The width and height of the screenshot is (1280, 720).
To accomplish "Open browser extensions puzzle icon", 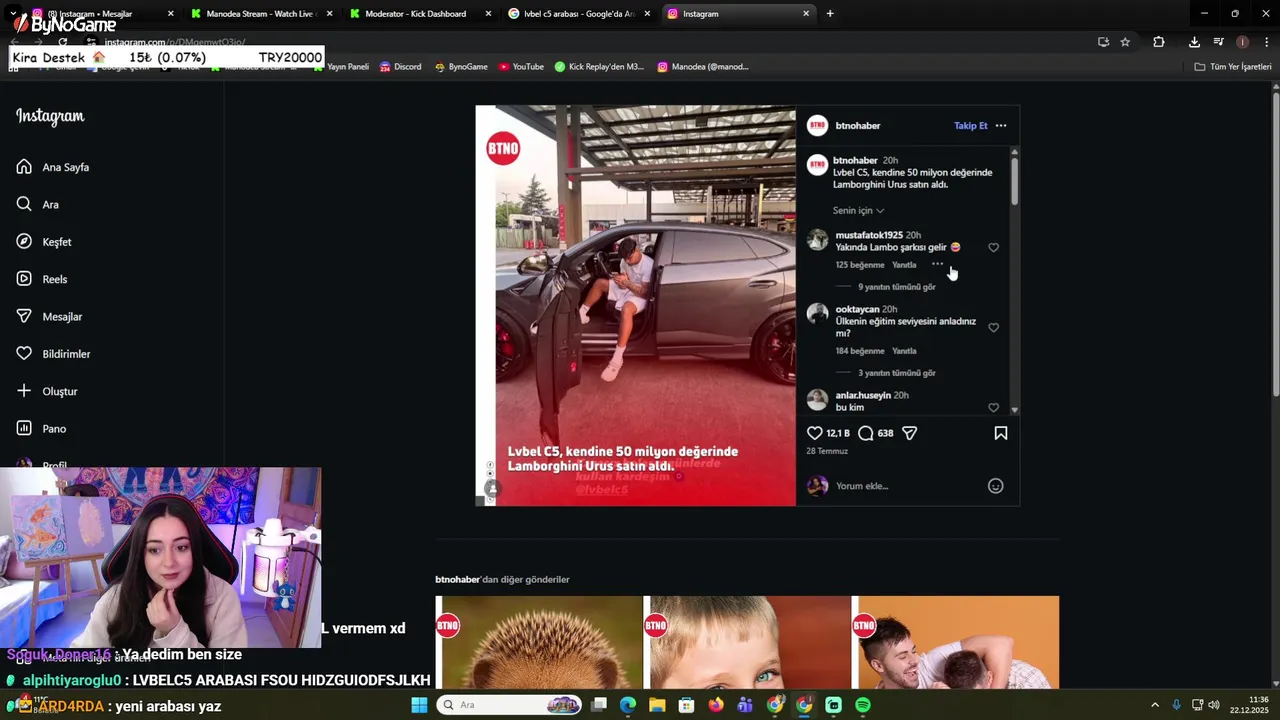I will (x=1159, y=42).
